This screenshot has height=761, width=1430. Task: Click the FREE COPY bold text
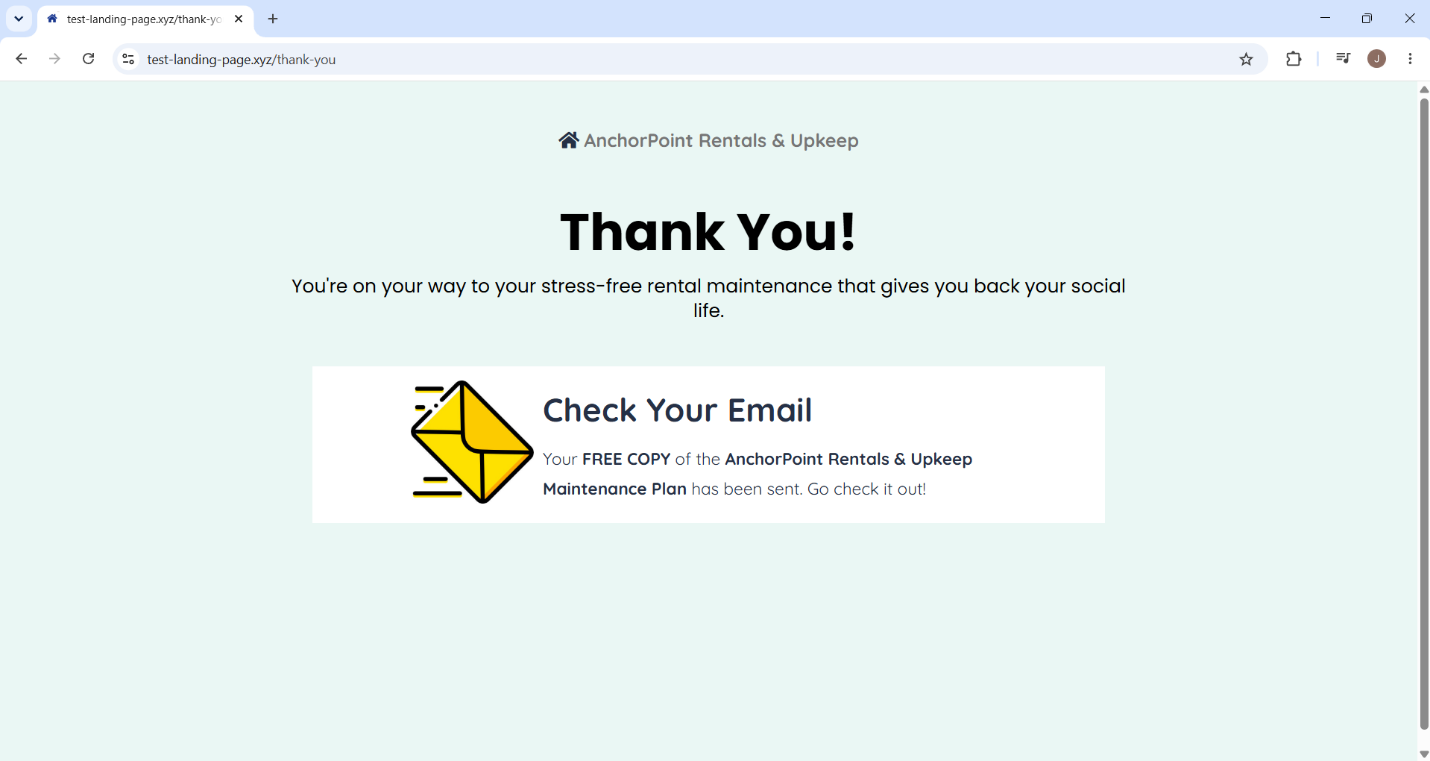point(626,459)
